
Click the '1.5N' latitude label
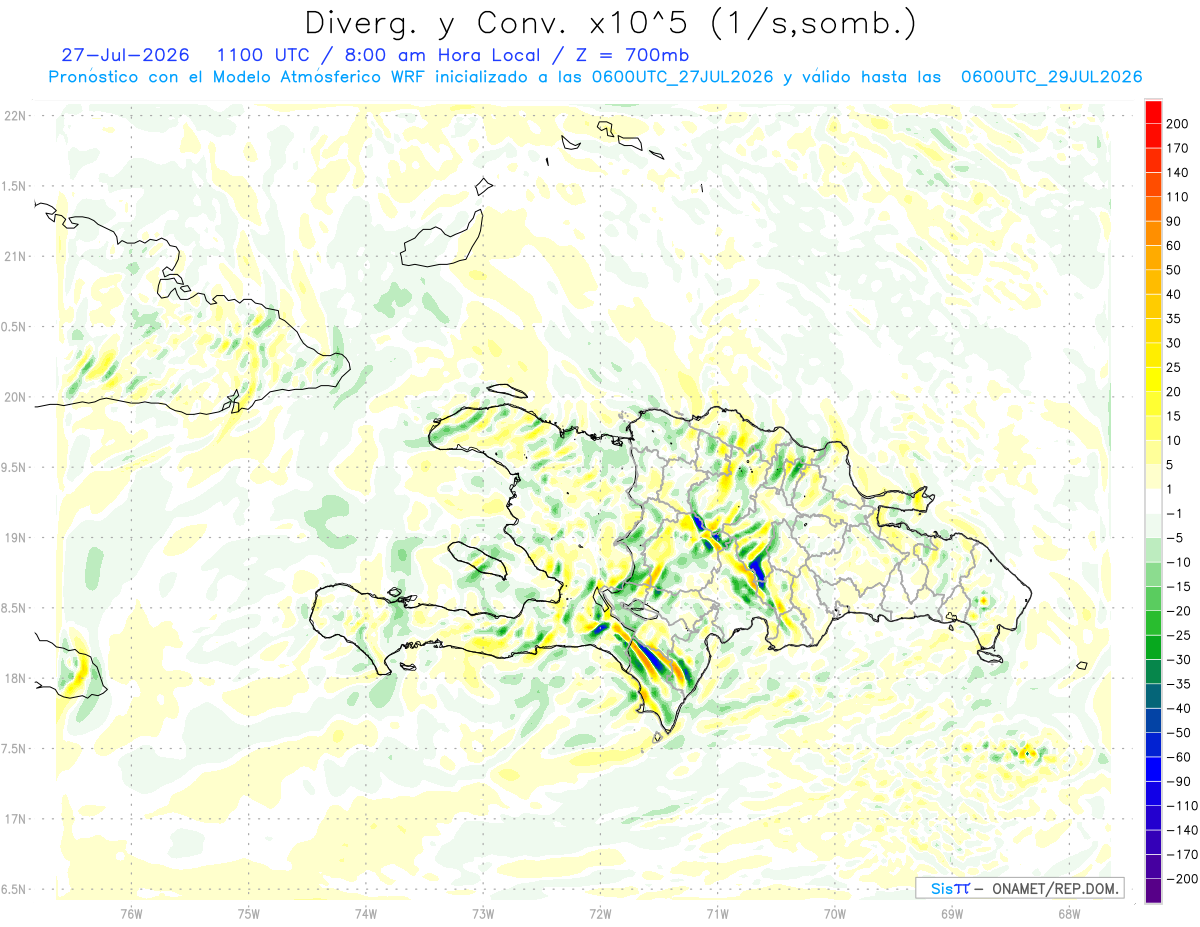tap(15, 186)
